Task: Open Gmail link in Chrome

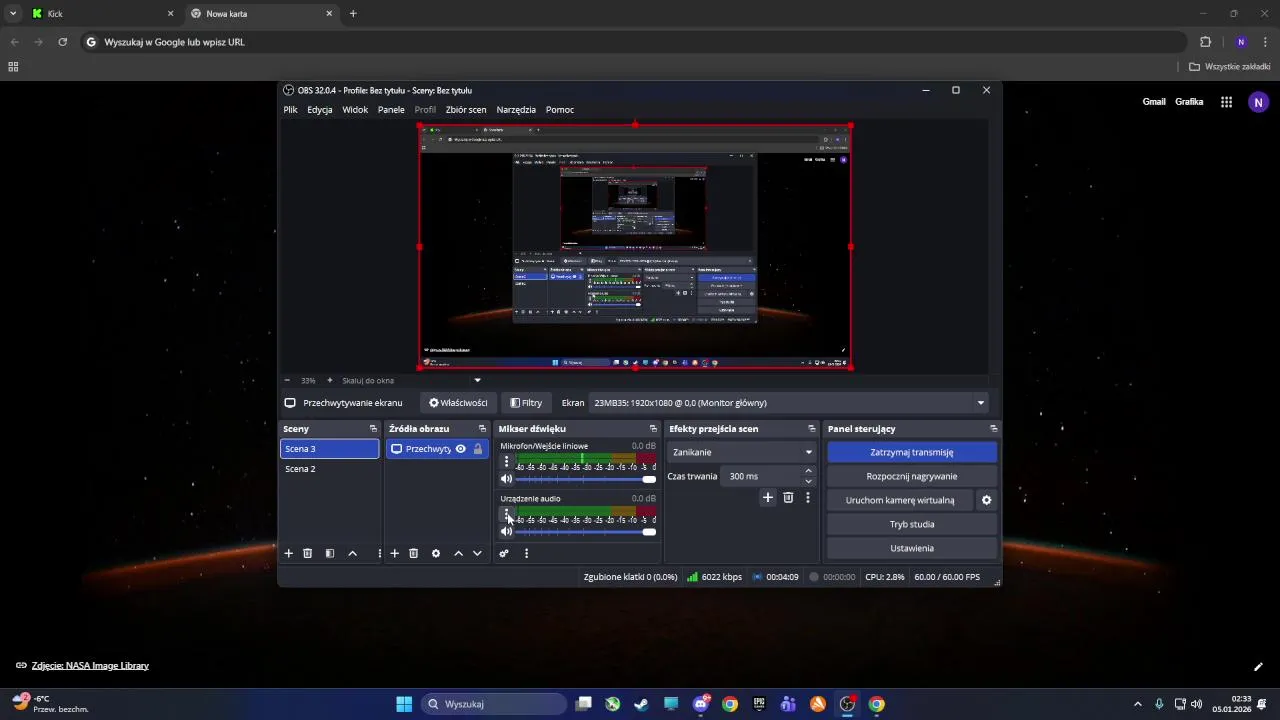Action: coord(1154,102)
